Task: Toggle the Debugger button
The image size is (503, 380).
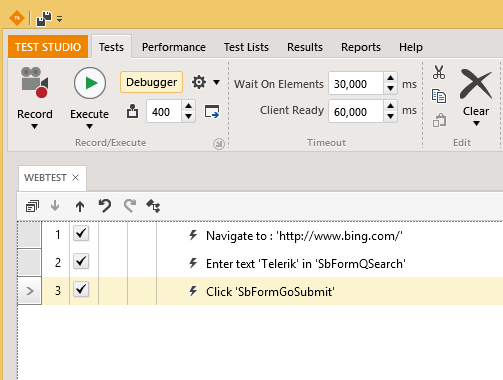Action: point(151,82)
